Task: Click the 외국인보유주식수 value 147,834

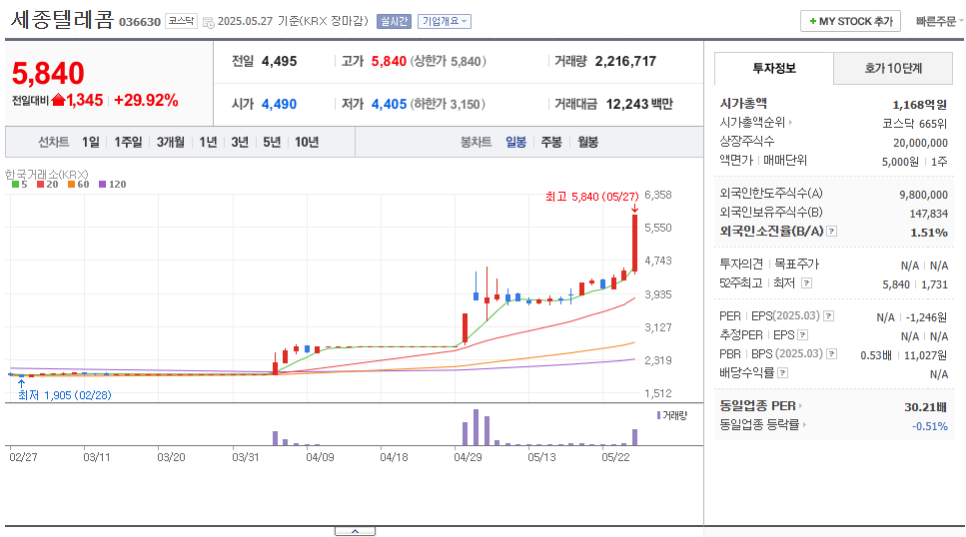Action: pyautogui.click(x=928, y=214)
